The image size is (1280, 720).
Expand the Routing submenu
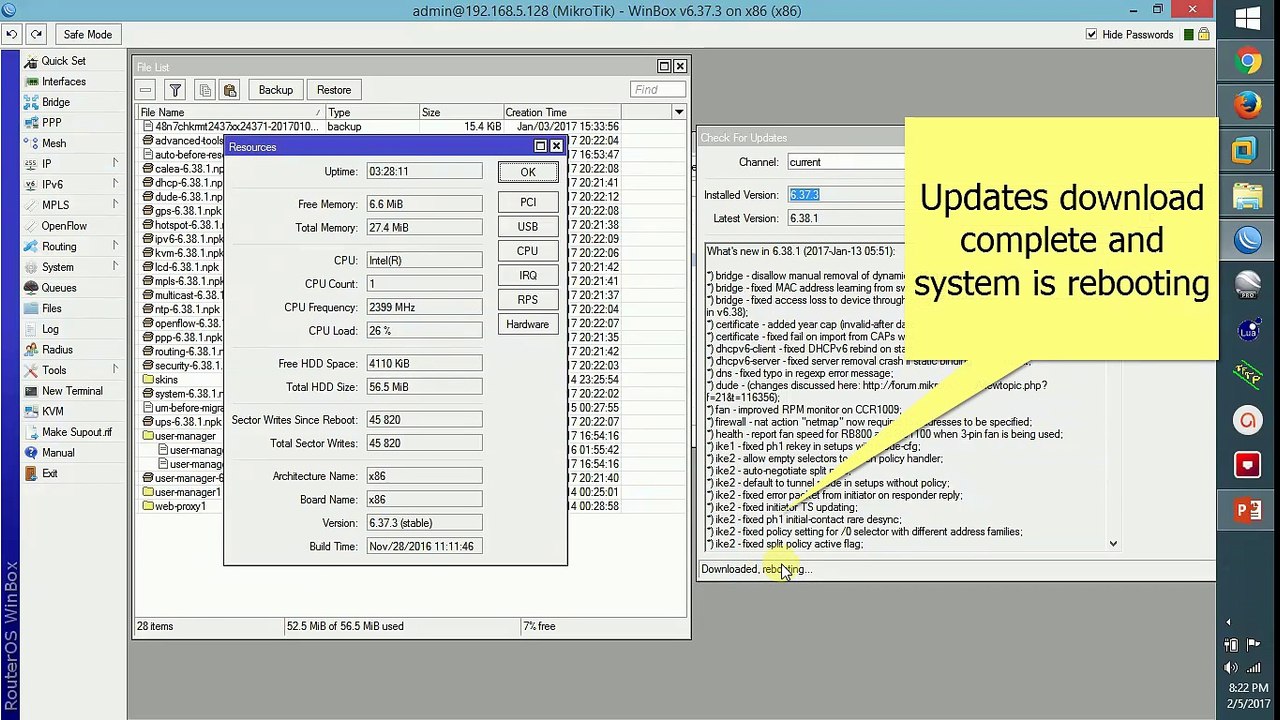[x=115, y=246]
